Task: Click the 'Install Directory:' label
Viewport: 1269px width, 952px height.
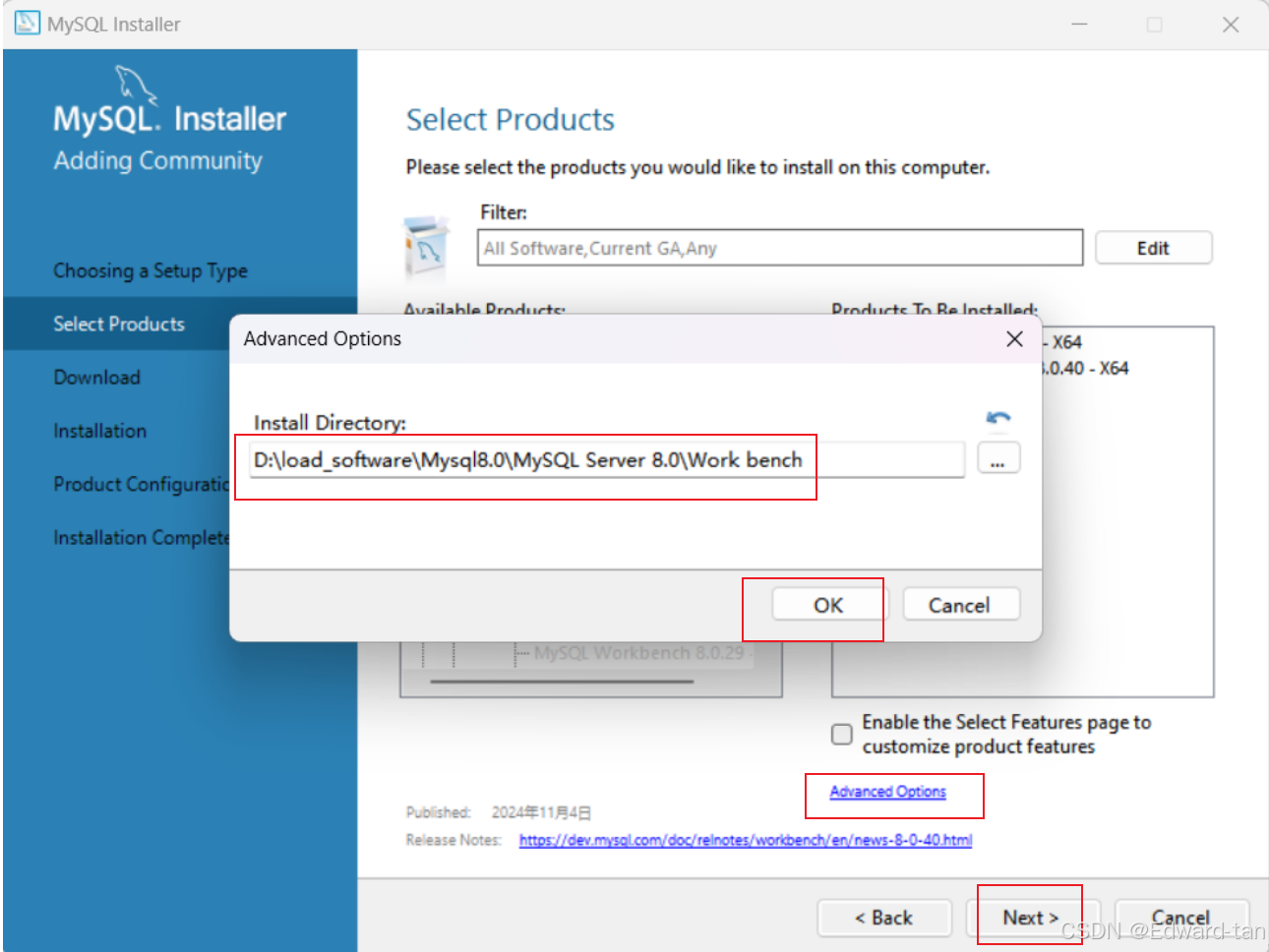Action: coord(330,423)
